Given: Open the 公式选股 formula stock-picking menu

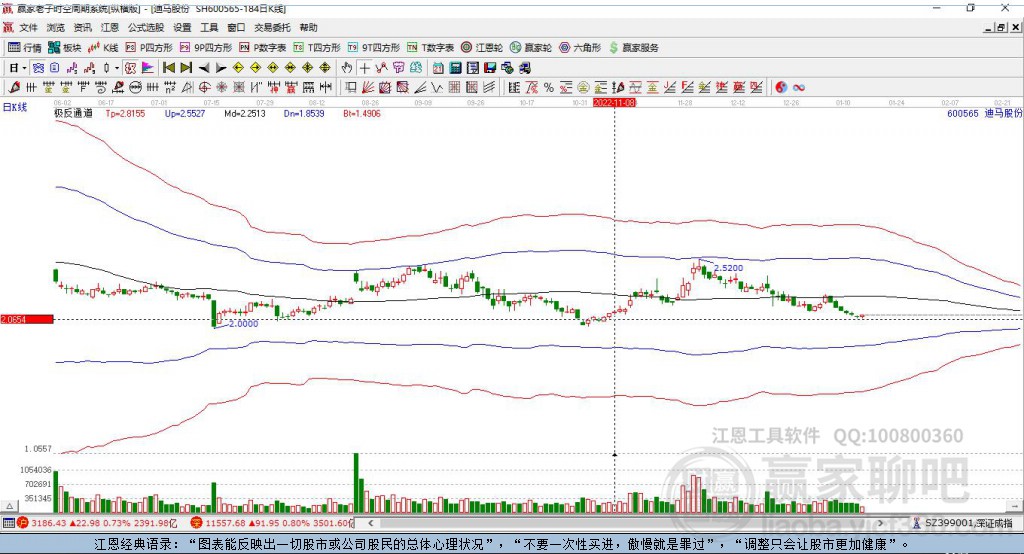Looking at the screenshot, I should point(146,27).
